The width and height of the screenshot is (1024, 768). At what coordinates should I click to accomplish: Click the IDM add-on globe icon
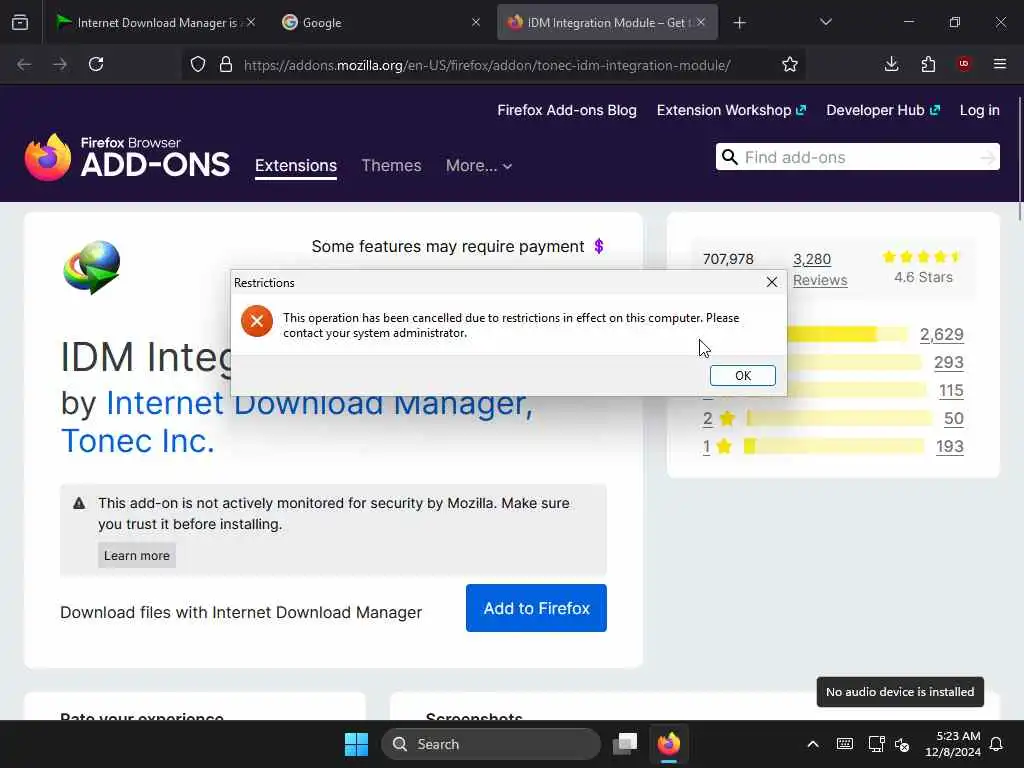(x=91, y=267)
